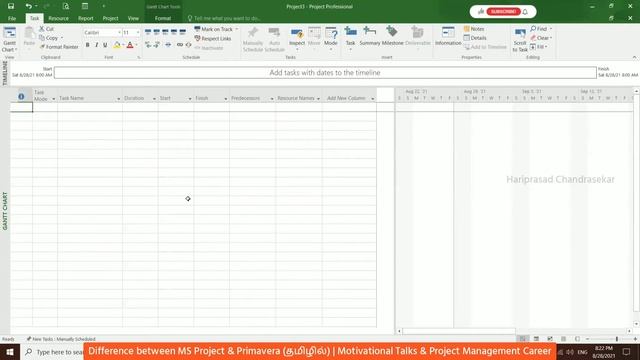
Task: Open the Add New Column dropdown
Action: 372,99
